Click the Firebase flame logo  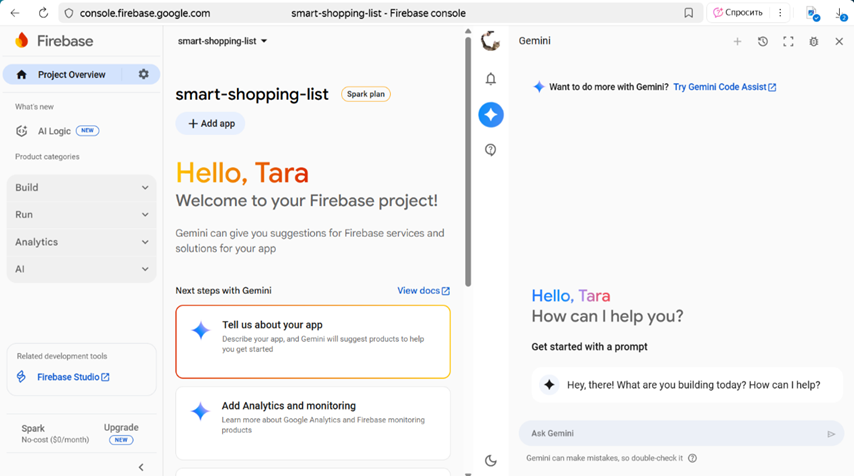pyautogui.click(x=22, y=40)
